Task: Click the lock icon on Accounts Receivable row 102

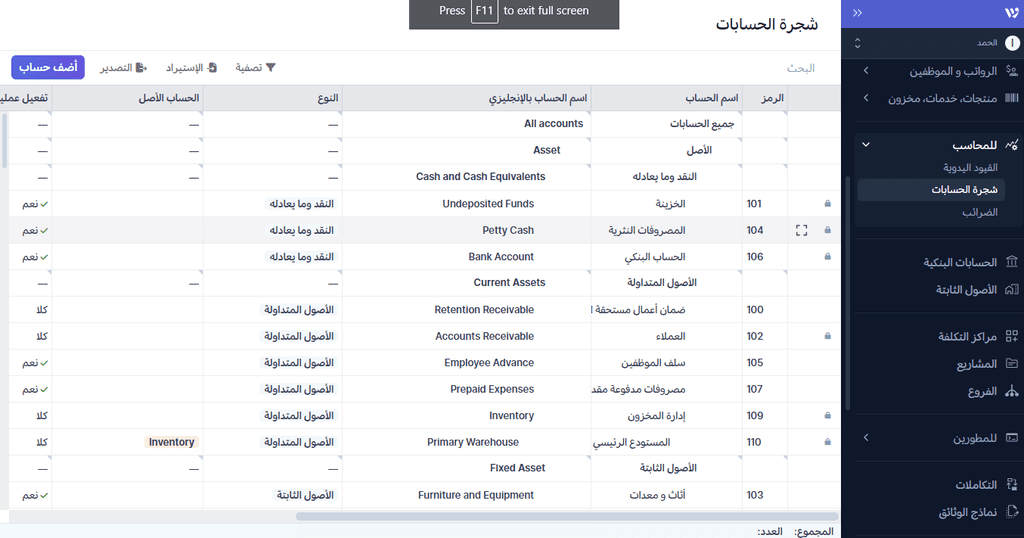Action: (x=827, y=336)
